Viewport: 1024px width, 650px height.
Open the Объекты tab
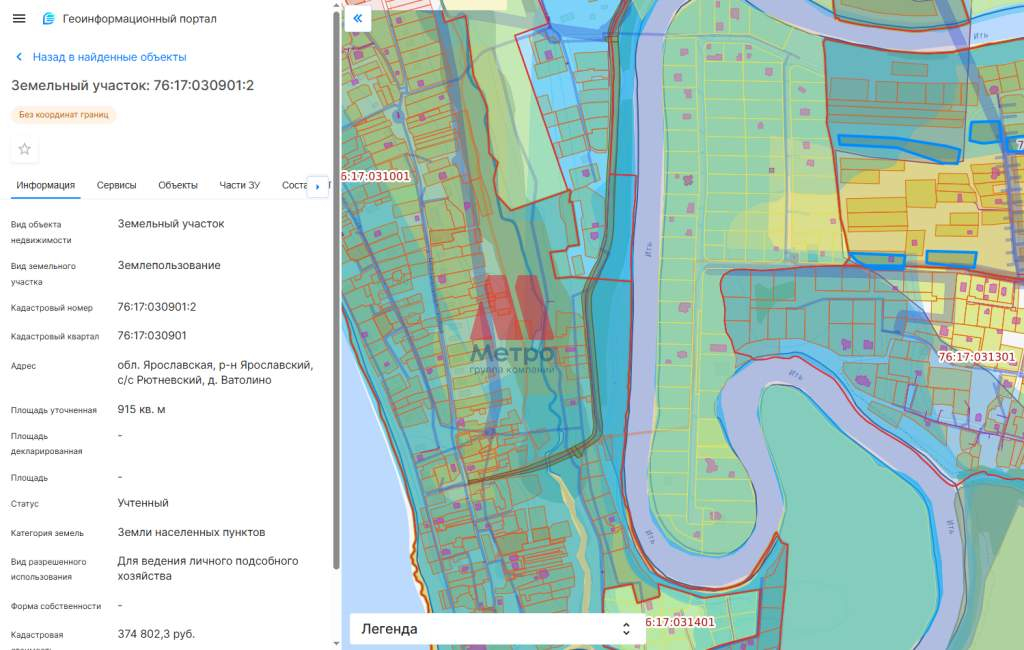point(178,185)
